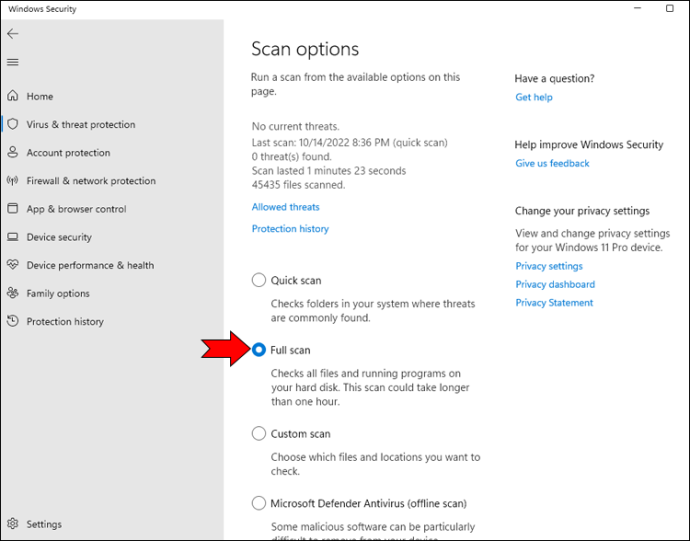
Task: Open Family options section
Action: [x=58, y=294]
